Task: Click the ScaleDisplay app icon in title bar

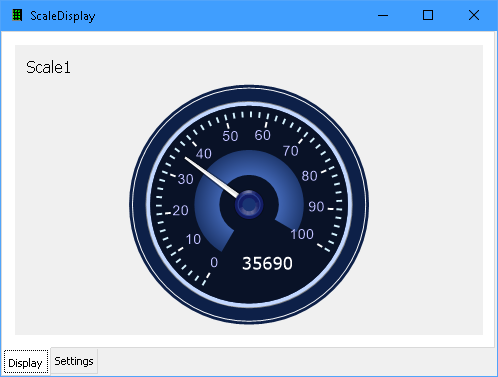Action: (x=17, y=15)
